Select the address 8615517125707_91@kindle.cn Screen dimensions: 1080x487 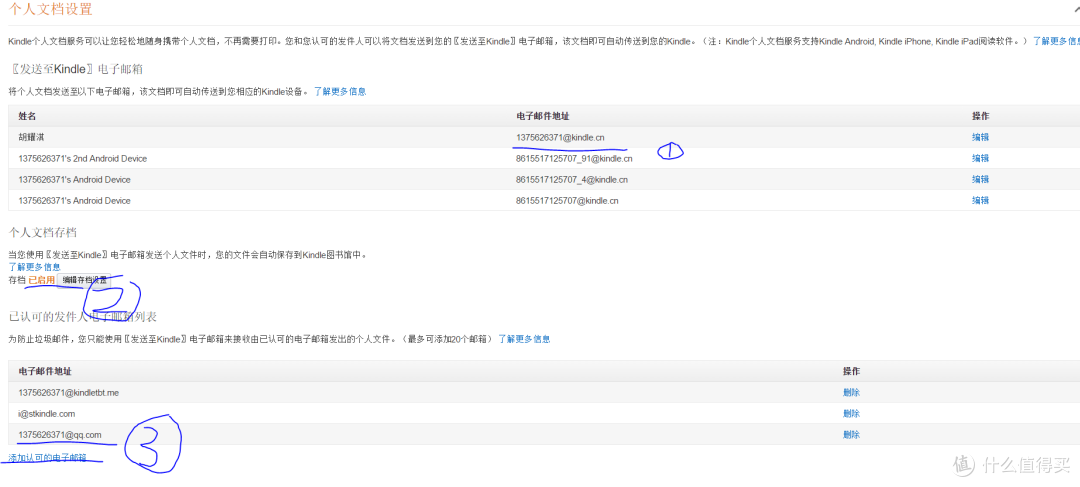click(574, 158)
